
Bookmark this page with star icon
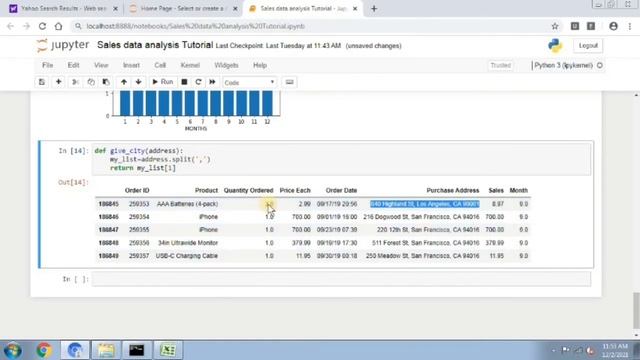pyautogui.click(x=555, y=26)
